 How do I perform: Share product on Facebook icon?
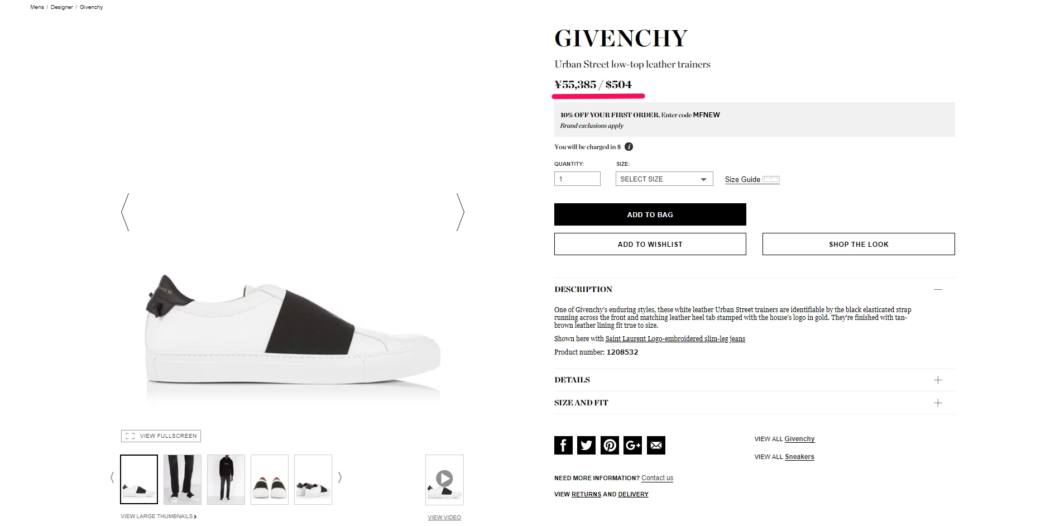563,445
